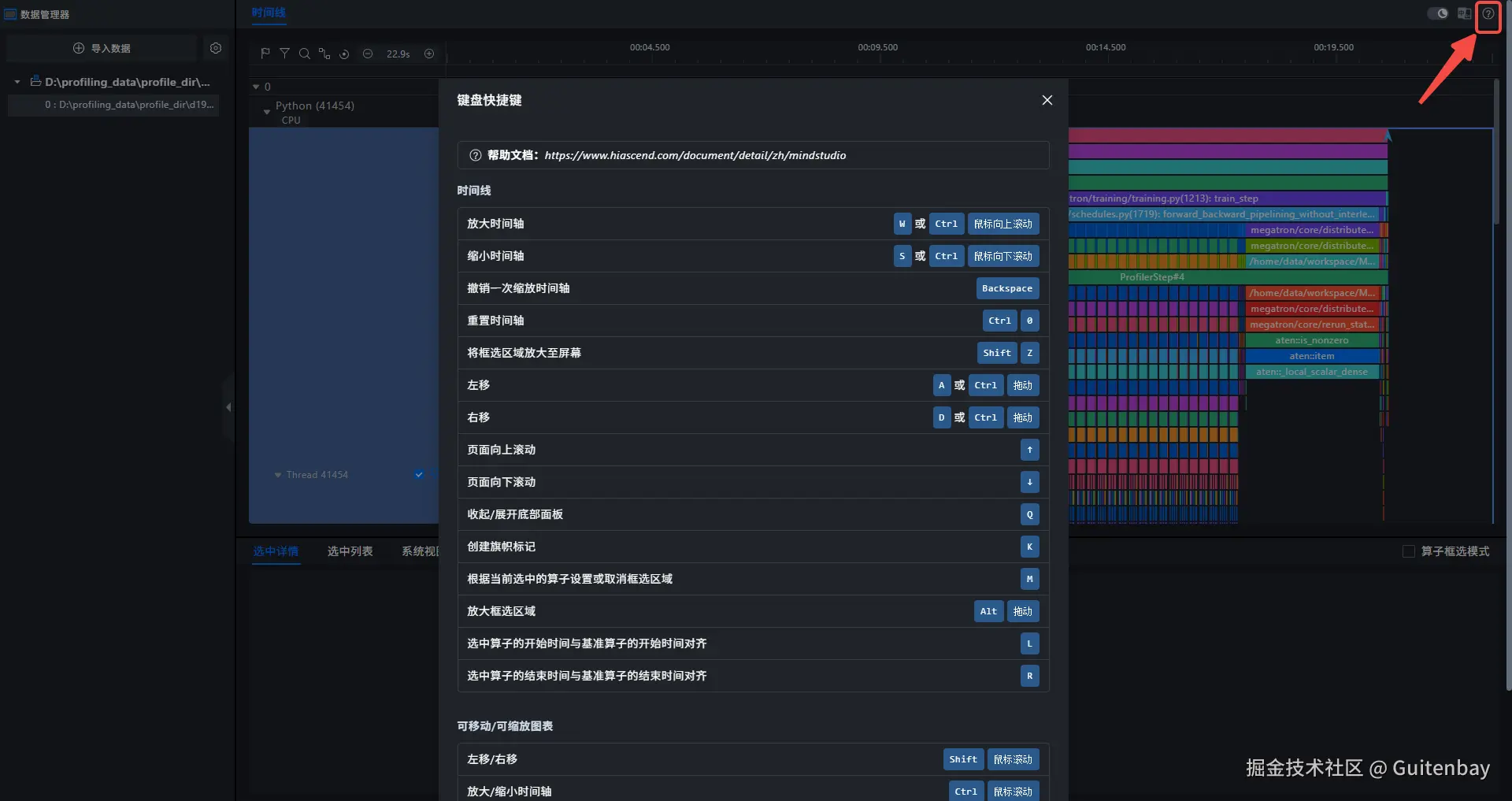This screenshot has height=801, width=1512.
Task: Select the '0 : D:\profiling_data\profile_dir\d19...' item
Action: coord(113,105)
